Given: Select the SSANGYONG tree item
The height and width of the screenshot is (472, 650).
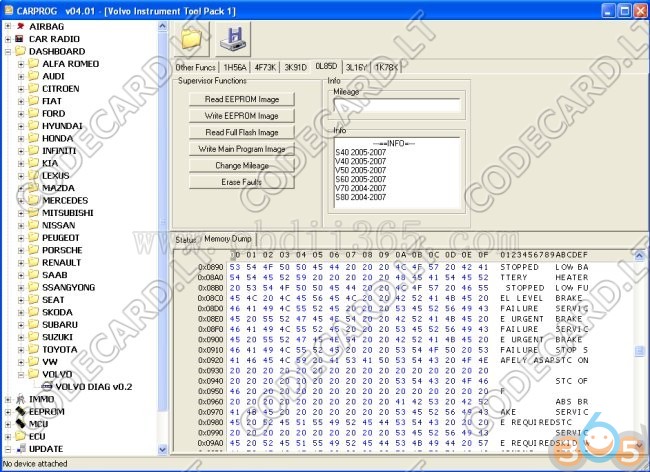Looking at the screenshot, I should click(68, 287).
